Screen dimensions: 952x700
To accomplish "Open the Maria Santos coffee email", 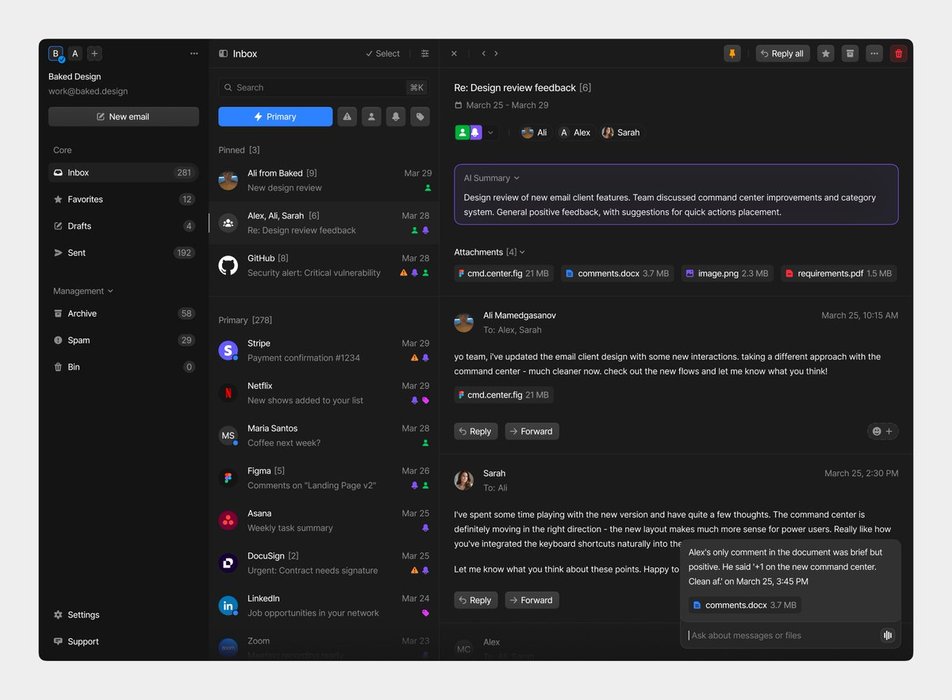I will 324,435.
